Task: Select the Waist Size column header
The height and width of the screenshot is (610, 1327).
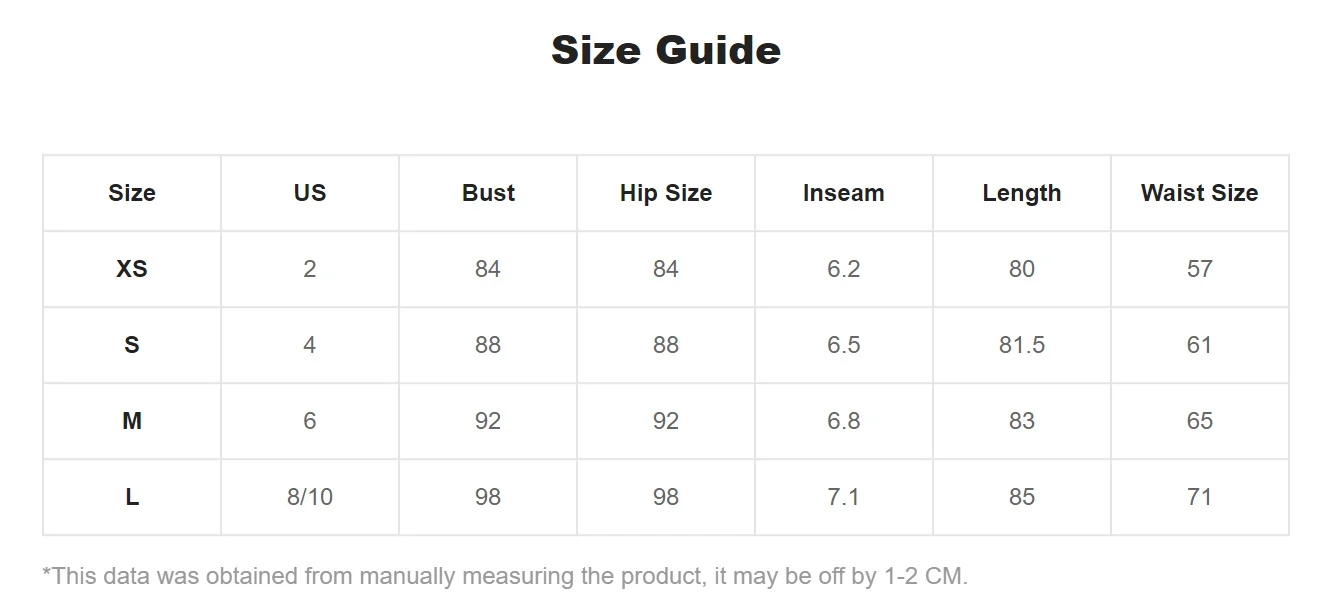Action: [1200, 193]
